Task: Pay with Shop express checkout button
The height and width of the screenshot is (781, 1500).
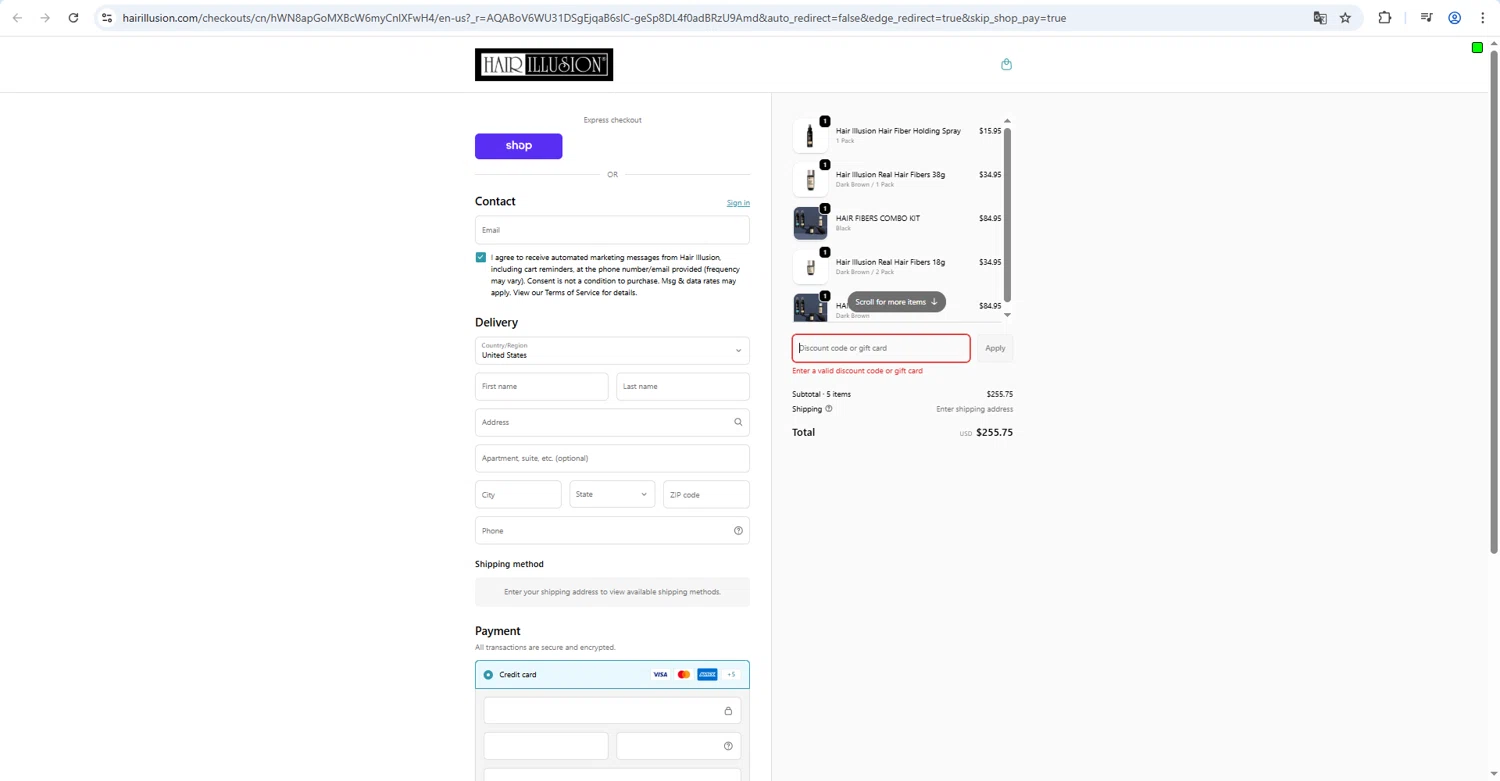Action: pyautogui.click(x=518, y=146)
